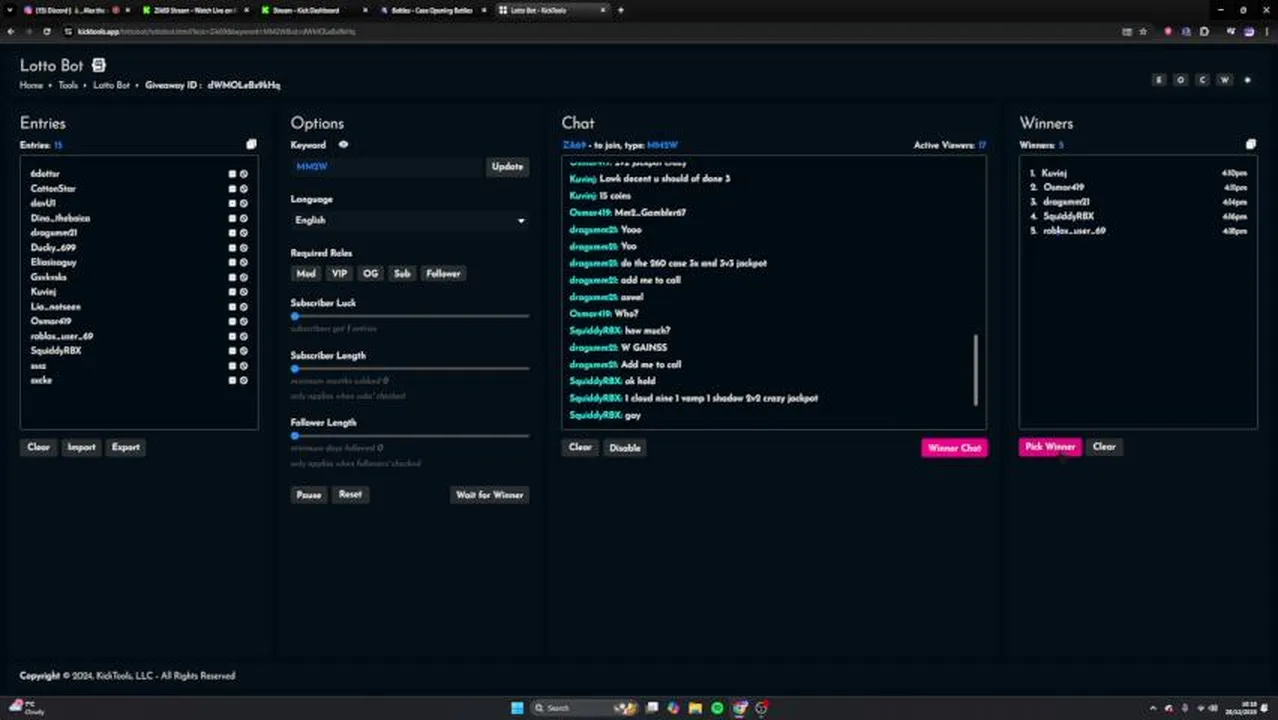Block entry Kuvinj using its circle icon
The height and width of the screenshot is (720, 1278).
pos(243,292)
